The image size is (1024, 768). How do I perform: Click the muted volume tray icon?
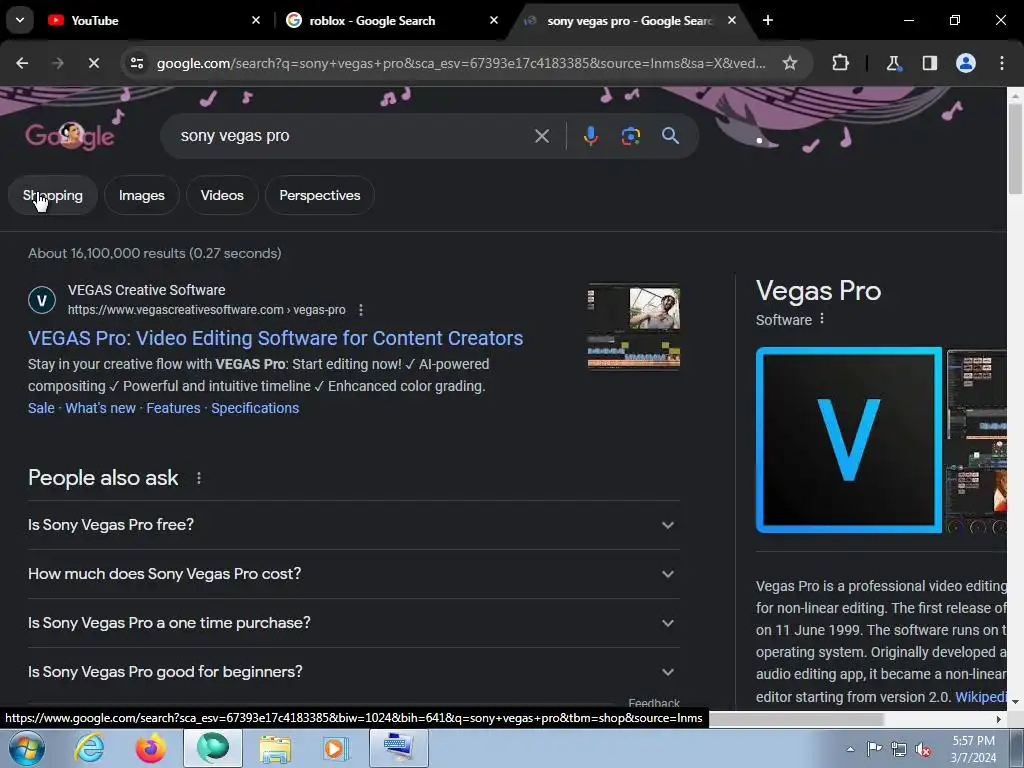click(x=923, y=749)
